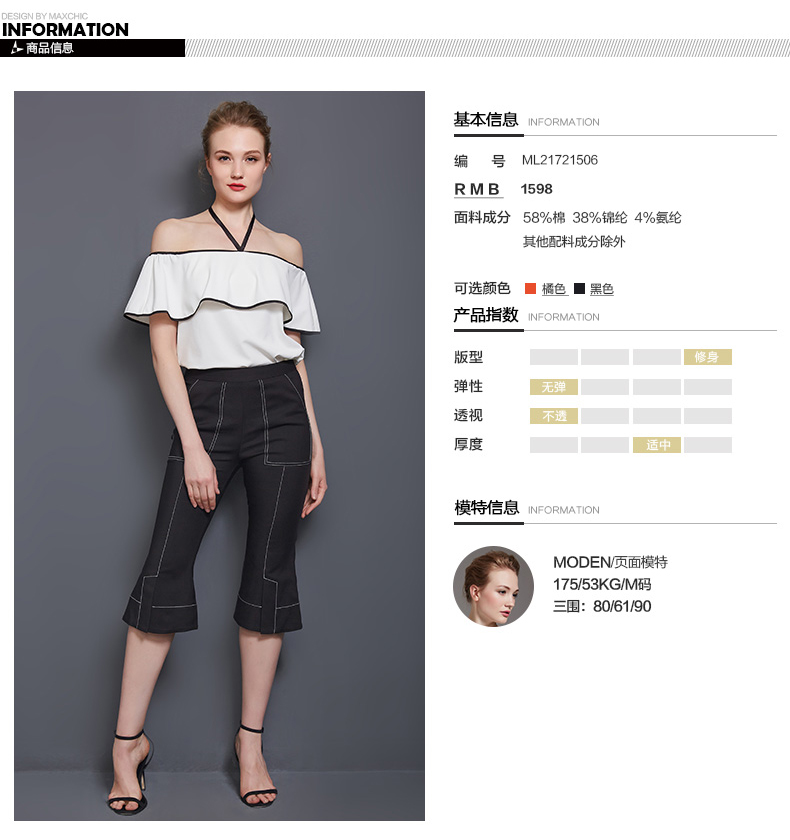Open the main model product photo
The width and height of the screenshot is (790, 840).
pos(220,455)
